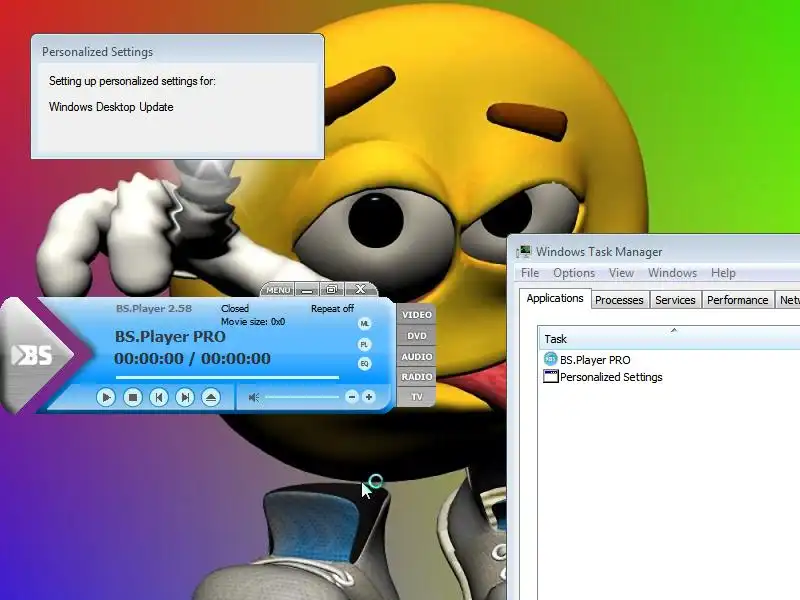Switch to the Processes tab
This screenshot has height=600, width=800.
pos(619,300)
